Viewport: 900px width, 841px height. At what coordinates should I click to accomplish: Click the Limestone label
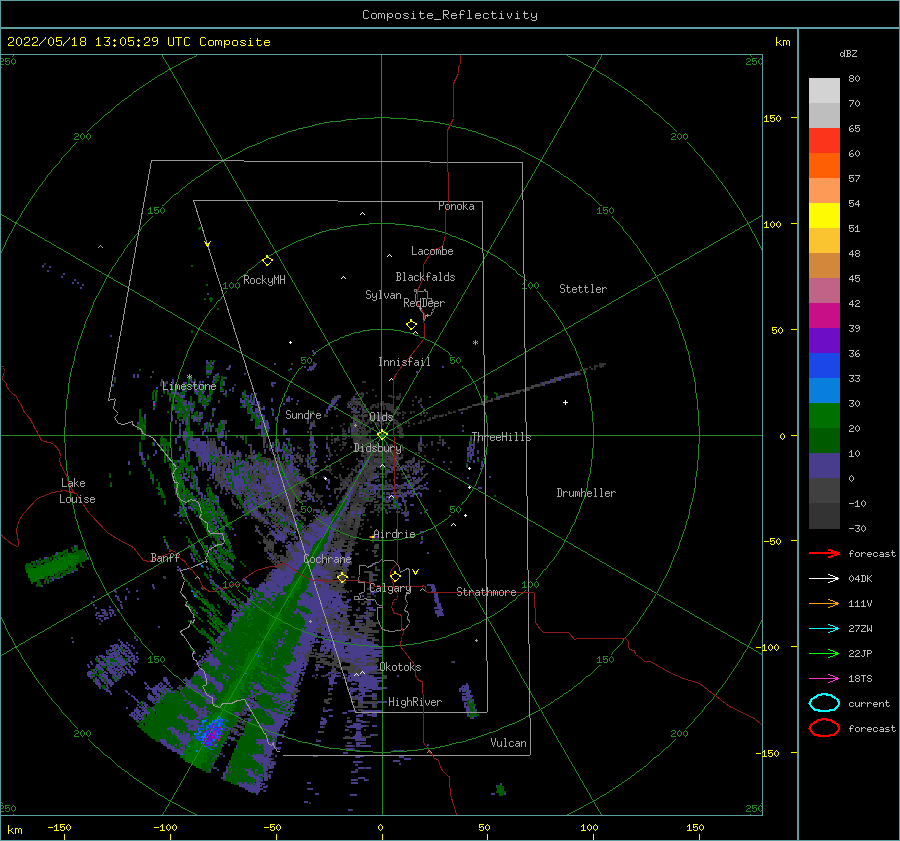[189, 386]
